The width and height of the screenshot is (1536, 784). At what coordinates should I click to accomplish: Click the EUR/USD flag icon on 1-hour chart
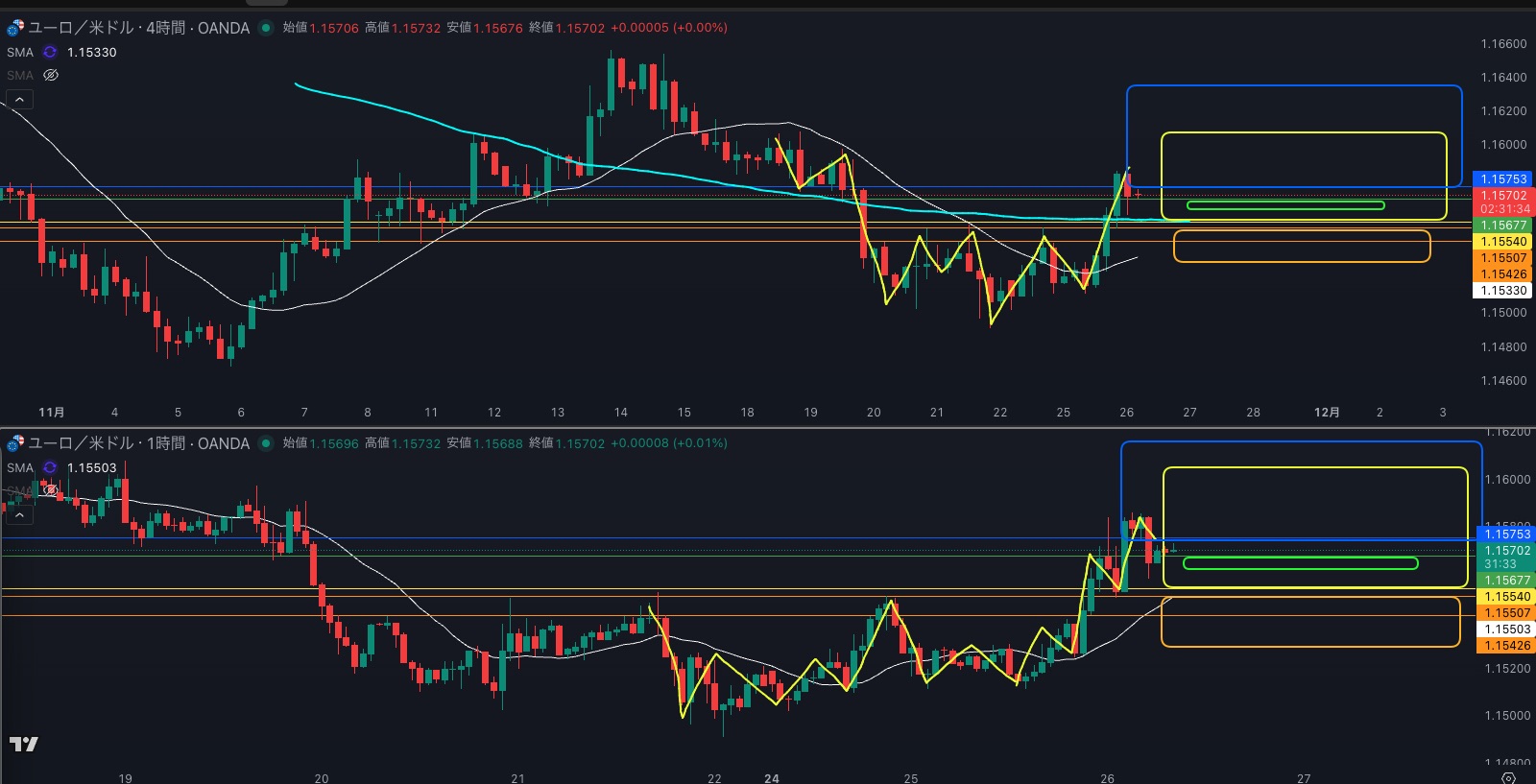tap(14, 443)
